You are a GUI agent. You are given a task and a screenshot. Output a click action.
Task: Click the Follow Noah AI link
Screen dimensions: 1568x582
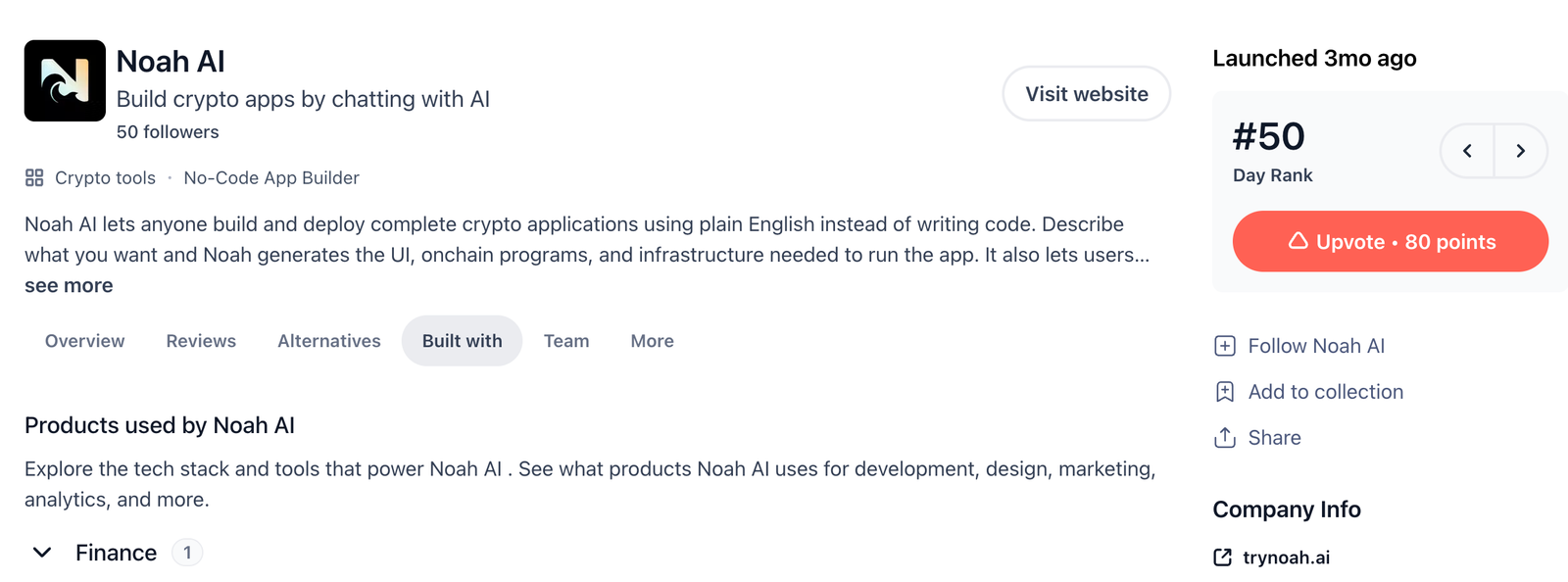[1316, 346]
